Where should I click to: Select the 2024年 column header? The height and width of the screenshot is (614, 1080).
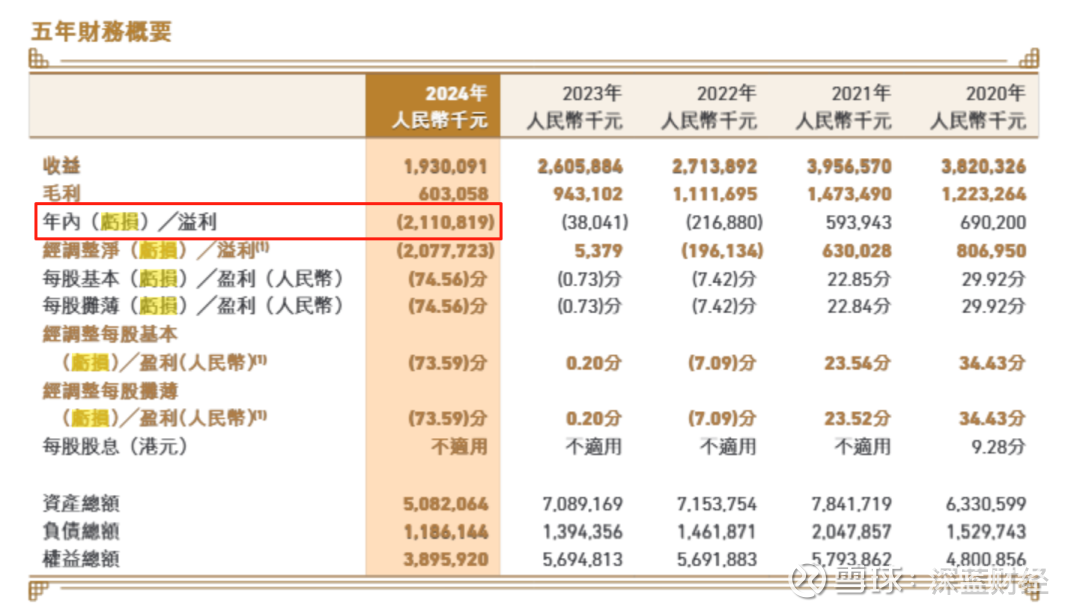click(x=456, y=94)
